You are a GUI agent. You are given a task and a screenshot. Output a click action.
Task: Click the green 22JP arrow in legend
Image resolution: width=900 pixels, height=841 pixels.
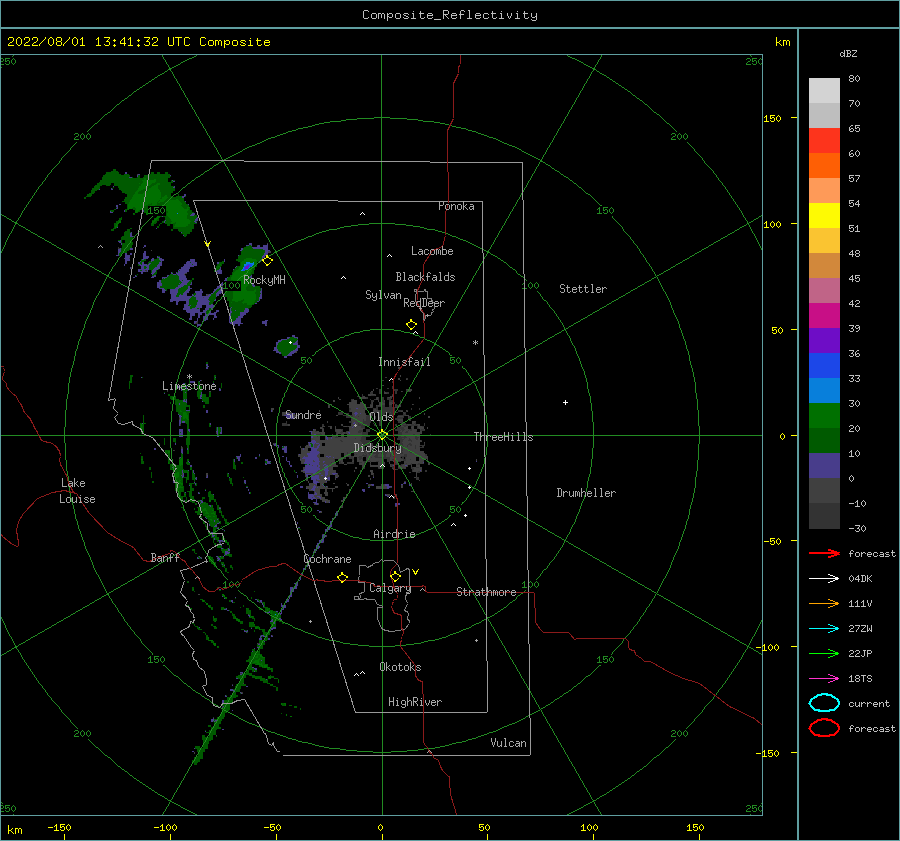coord(824,653)
